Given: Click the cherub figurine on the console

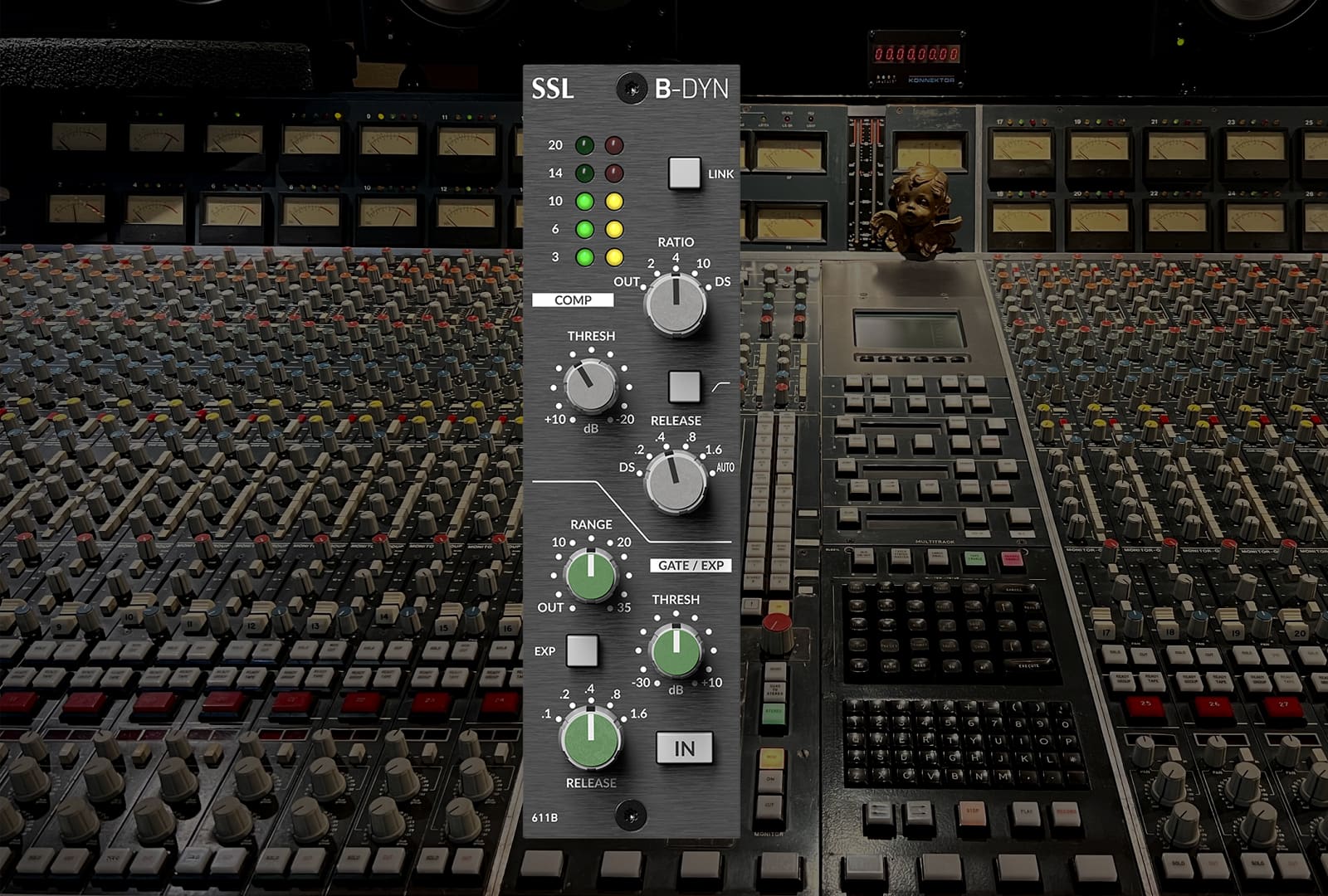Looking at the screenshot, I should [x=917, y=209].
